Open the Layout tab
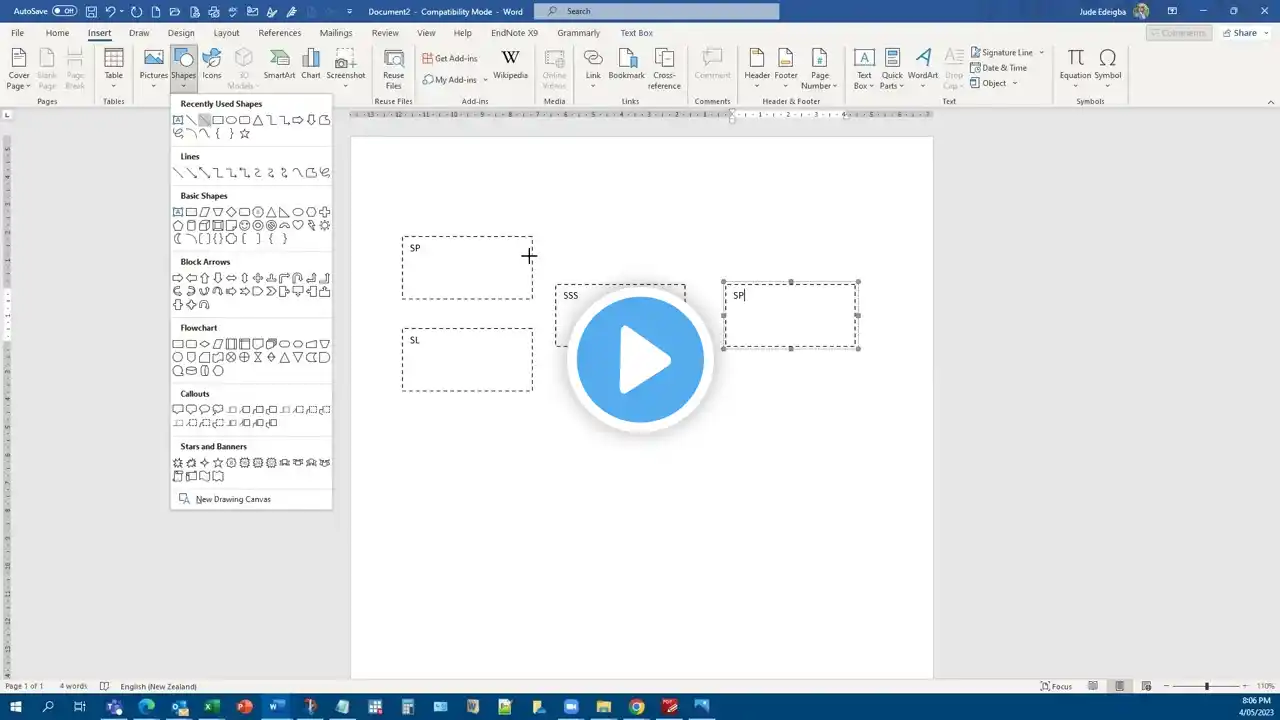The width and height of the screenshot is (1280, 720). point(226,33)
